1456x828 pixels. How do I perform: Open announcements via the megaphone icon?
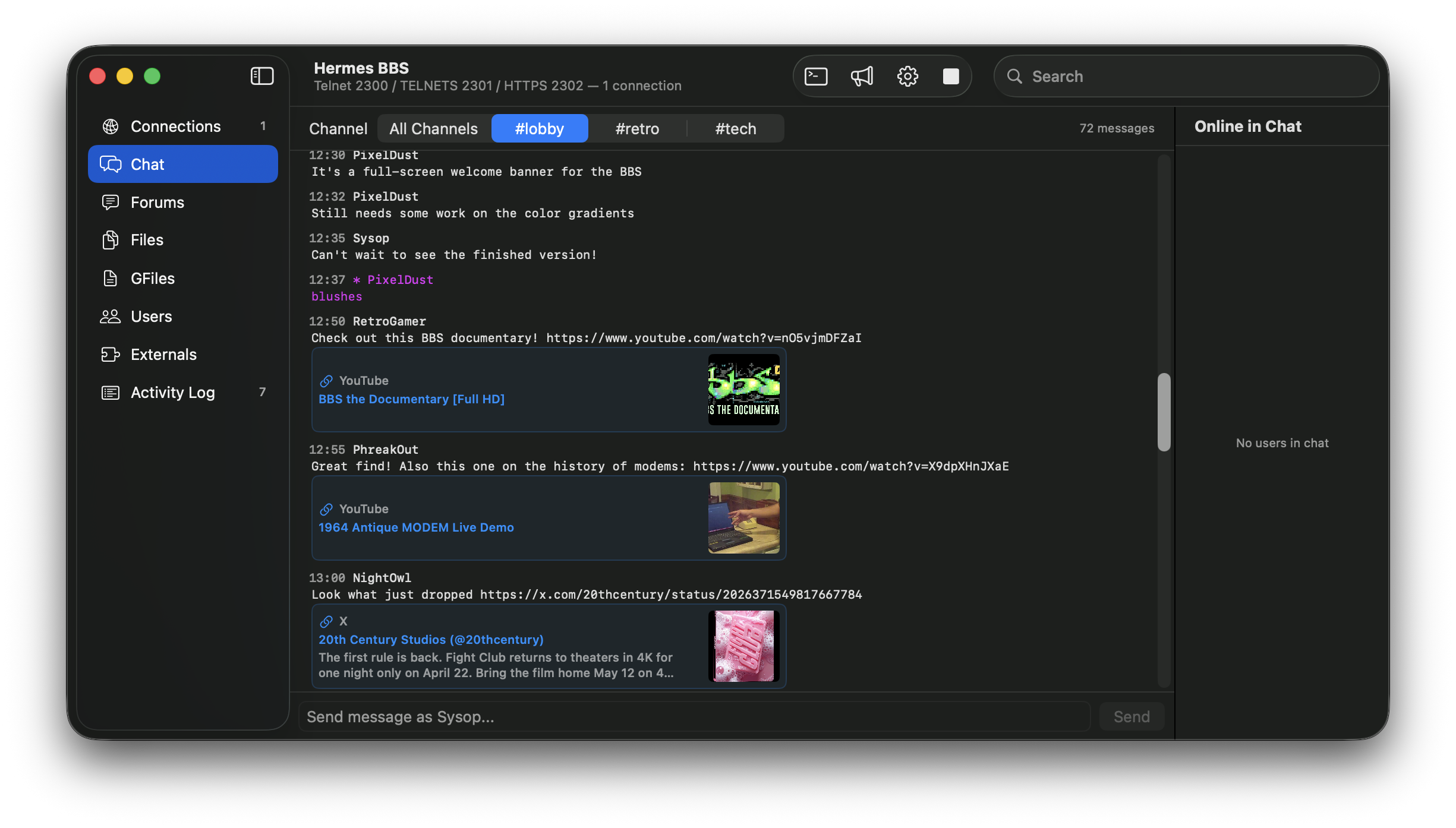tap(861, 76)
